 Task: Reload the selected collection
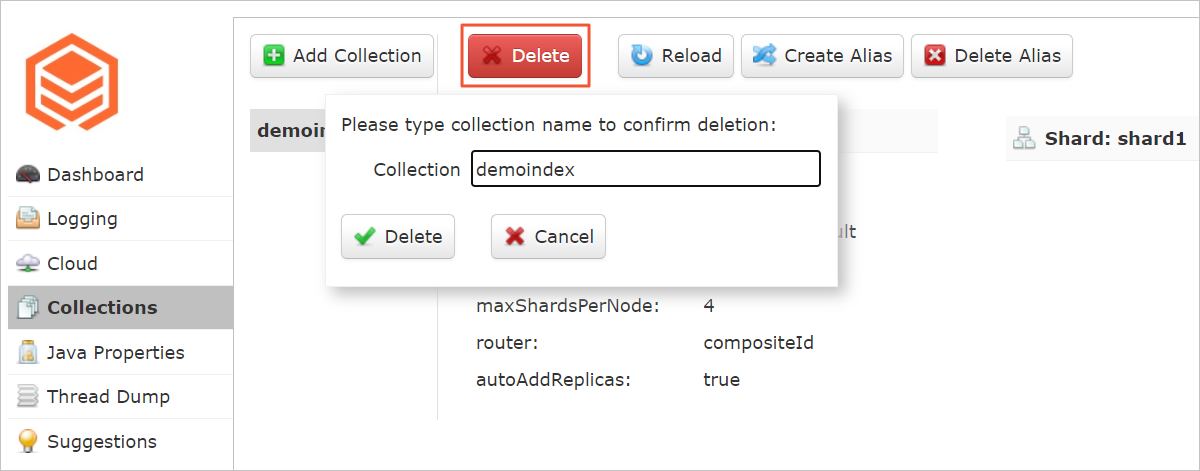tap(676, 56)
